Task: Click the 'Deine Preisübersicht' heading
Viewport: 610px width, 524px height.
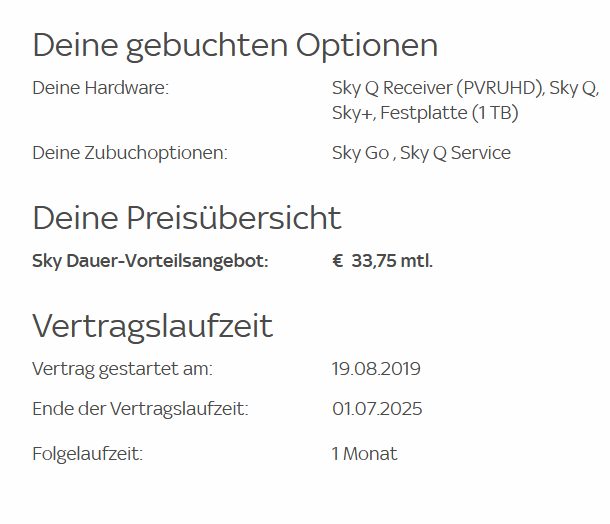Action: (187, 217)
